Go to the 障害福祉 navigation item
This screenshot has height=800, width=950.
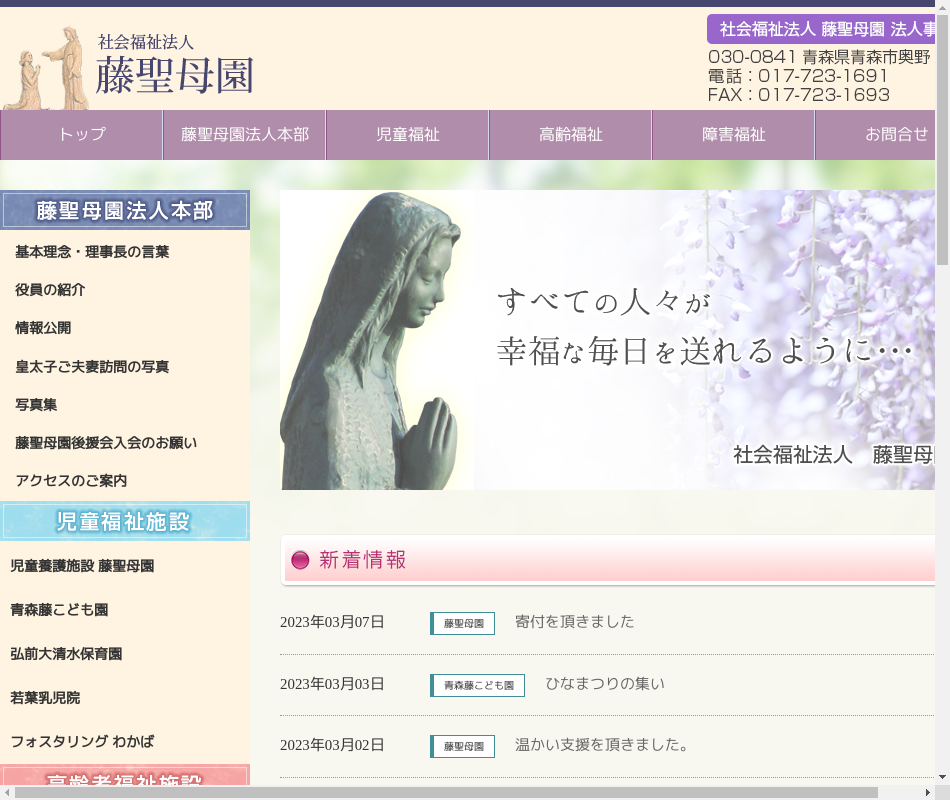[733, 135]
